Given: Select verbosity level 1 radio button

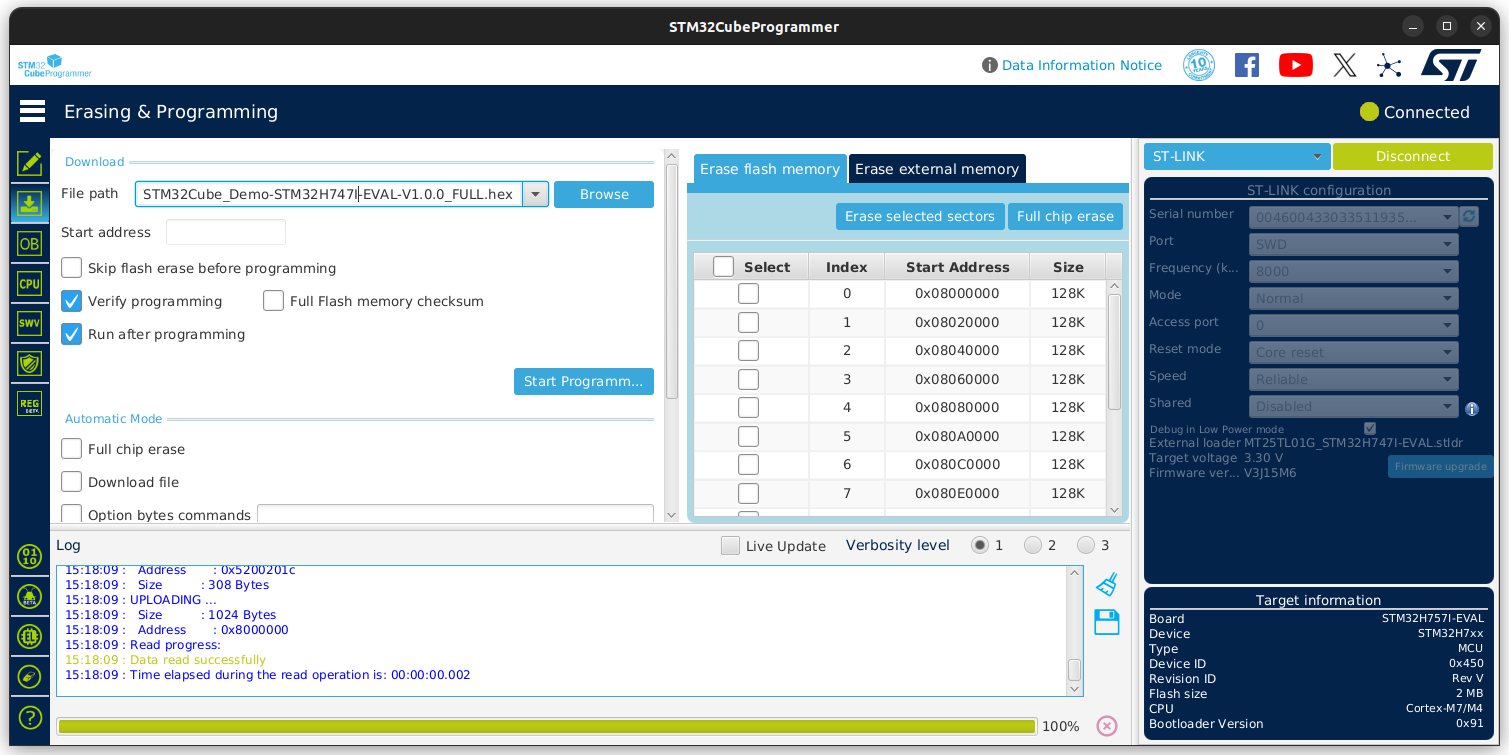Looking at the screenshot, I should point(980,545).
